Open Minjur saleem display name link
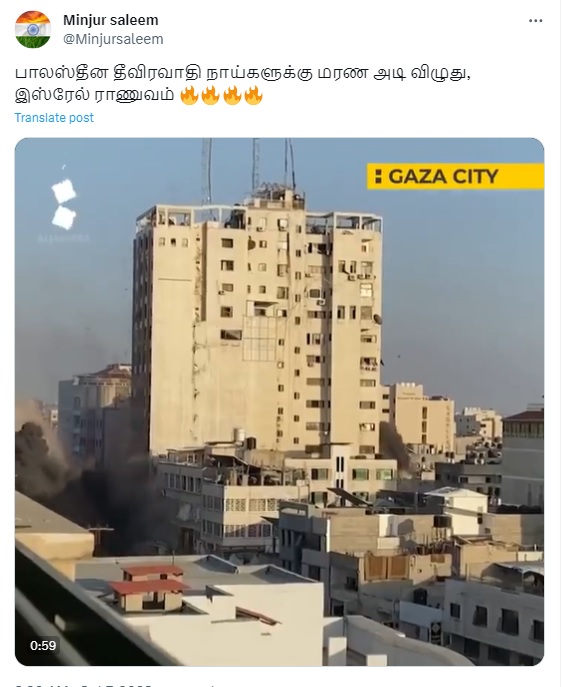562x687 pixels. 110,20
